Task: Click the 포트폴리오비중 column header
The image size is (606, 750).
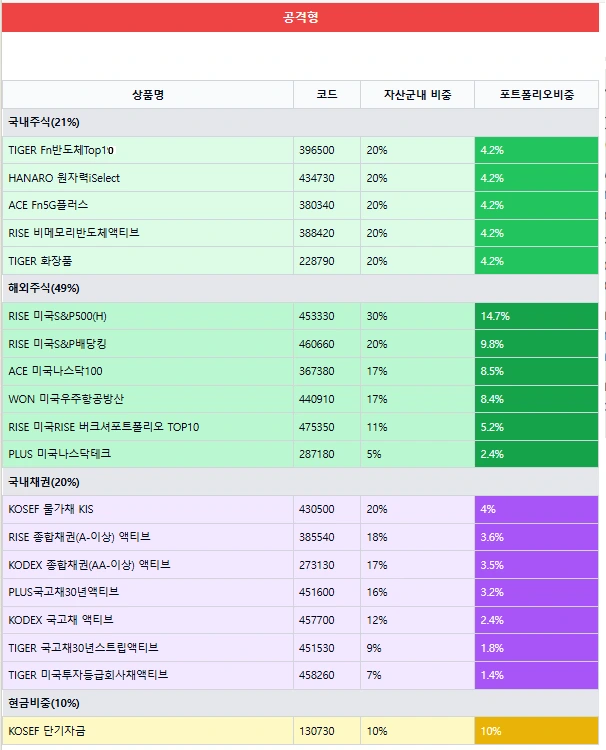Action: [x=537, y=95]
